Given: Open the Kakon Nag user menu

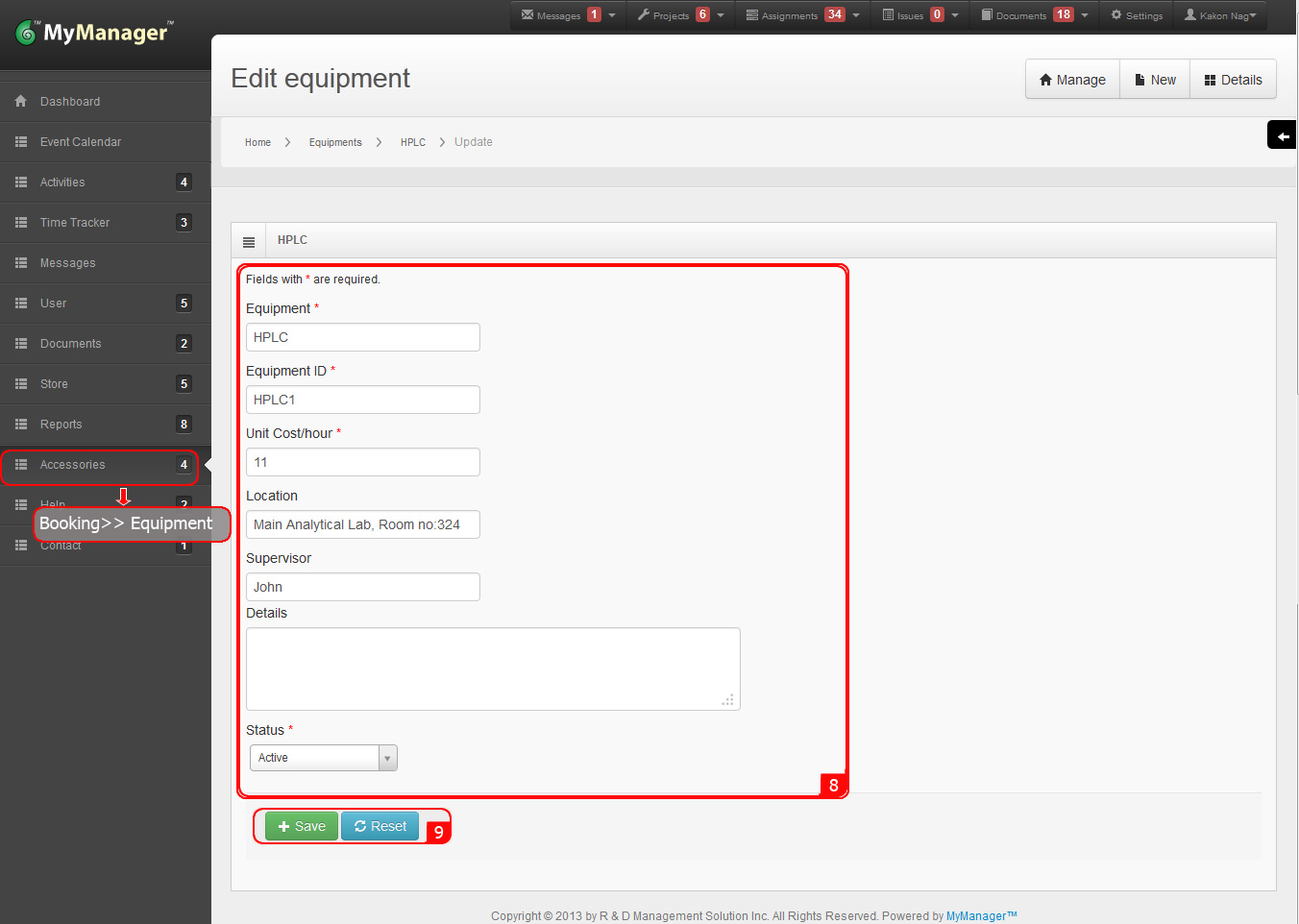Looking at the screenshot, I should pyautogui.click(x=1219, y=14).
